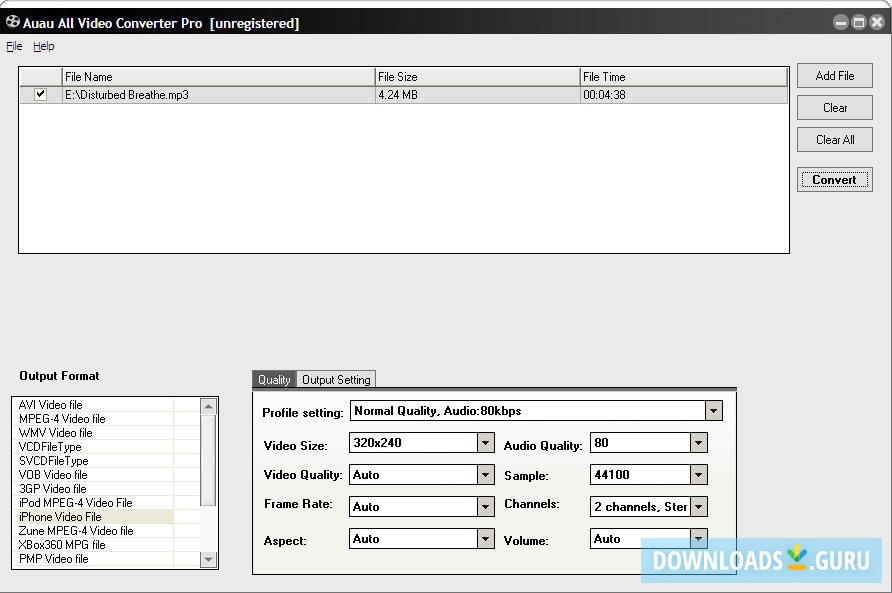Image resolution: width=892 pixels, height=593 pixels.
Task: Click the Clear button
Action: click(x=834, y=107)
